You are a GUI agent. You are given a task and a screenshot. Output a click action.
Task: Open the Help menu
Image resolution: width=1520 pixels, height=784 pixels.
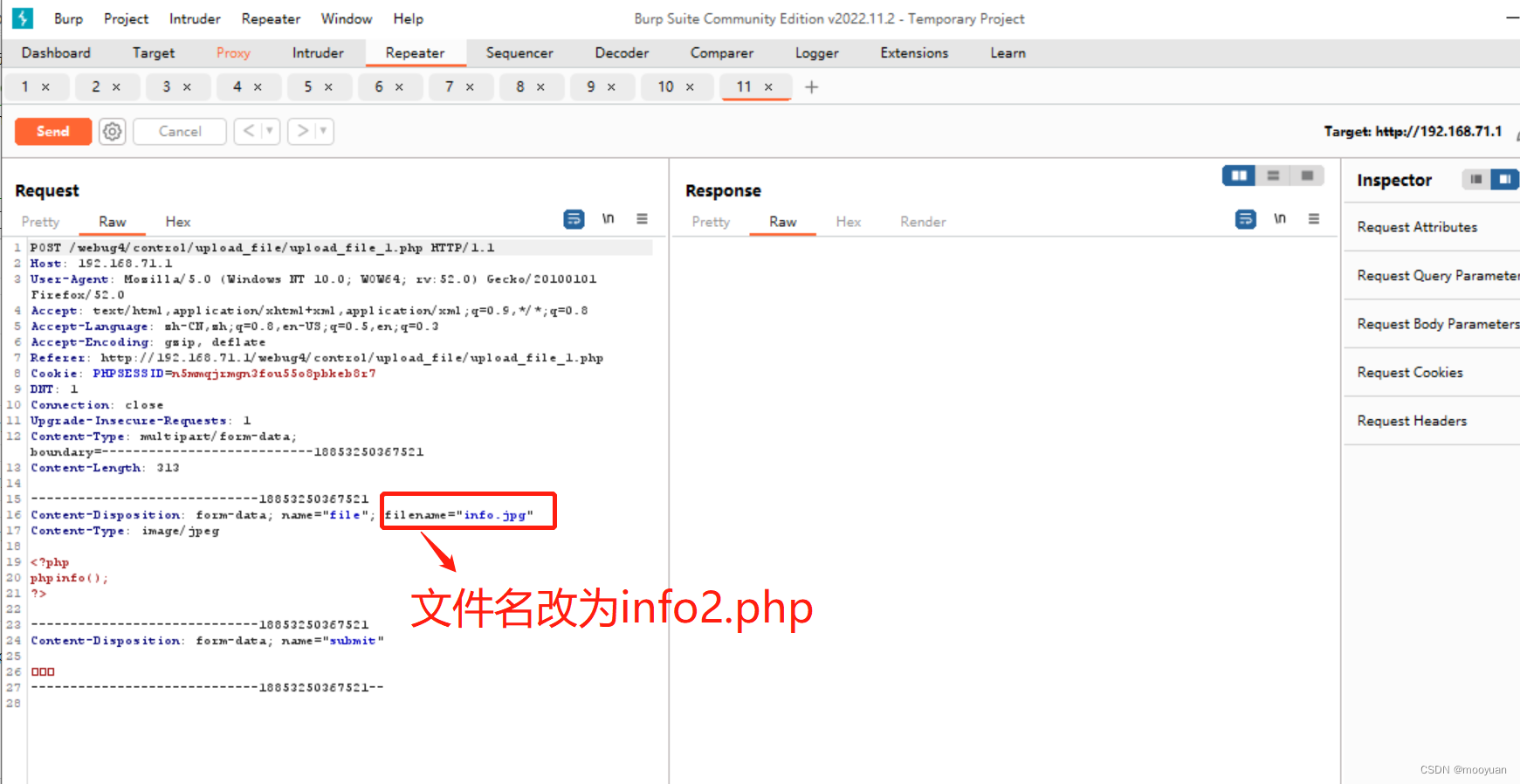coord(408,18)
